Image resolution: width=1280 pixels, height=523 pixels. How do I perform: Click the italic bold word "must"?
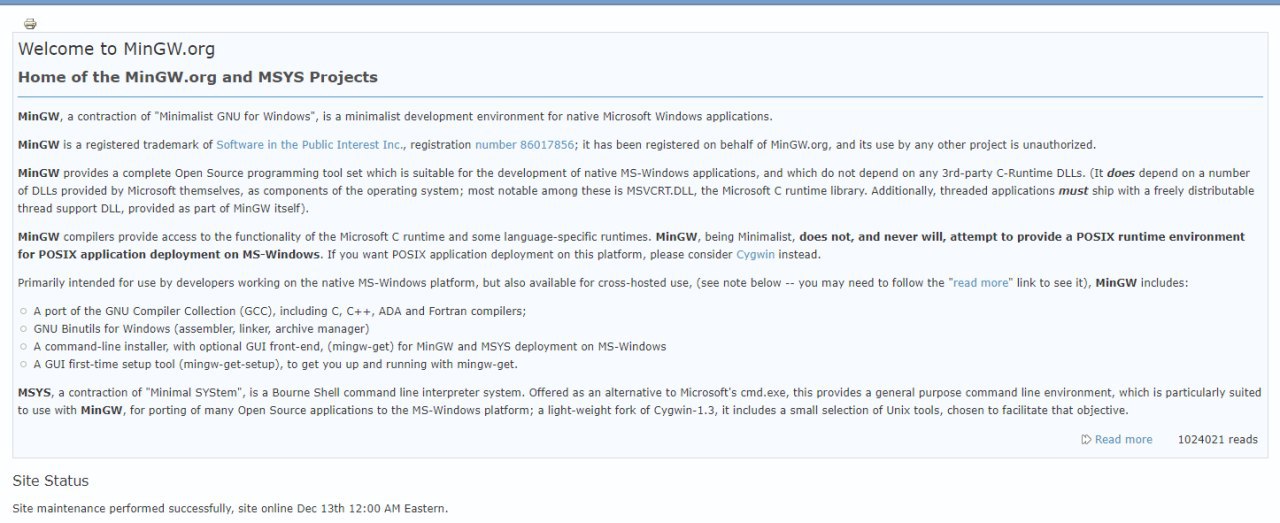[1073, 191]
